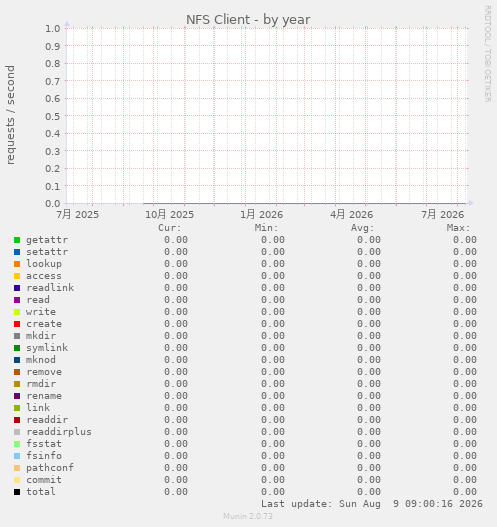Select the red create color square
The width and height of the screenshot is (497, 527).
coord(17,324)
